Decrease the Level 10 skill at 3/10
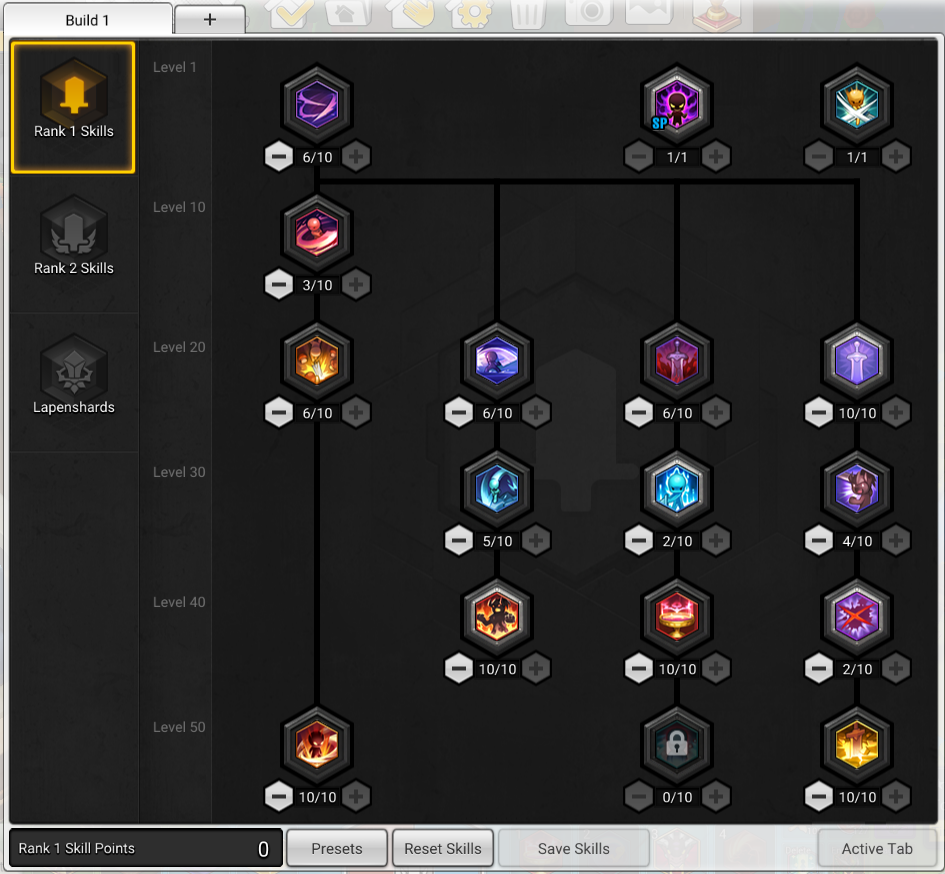 click(278, 285)
